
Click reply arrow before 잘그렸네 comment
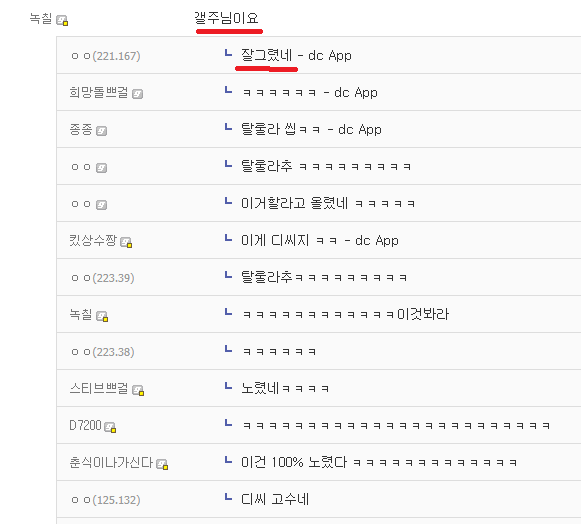(228, 53)
